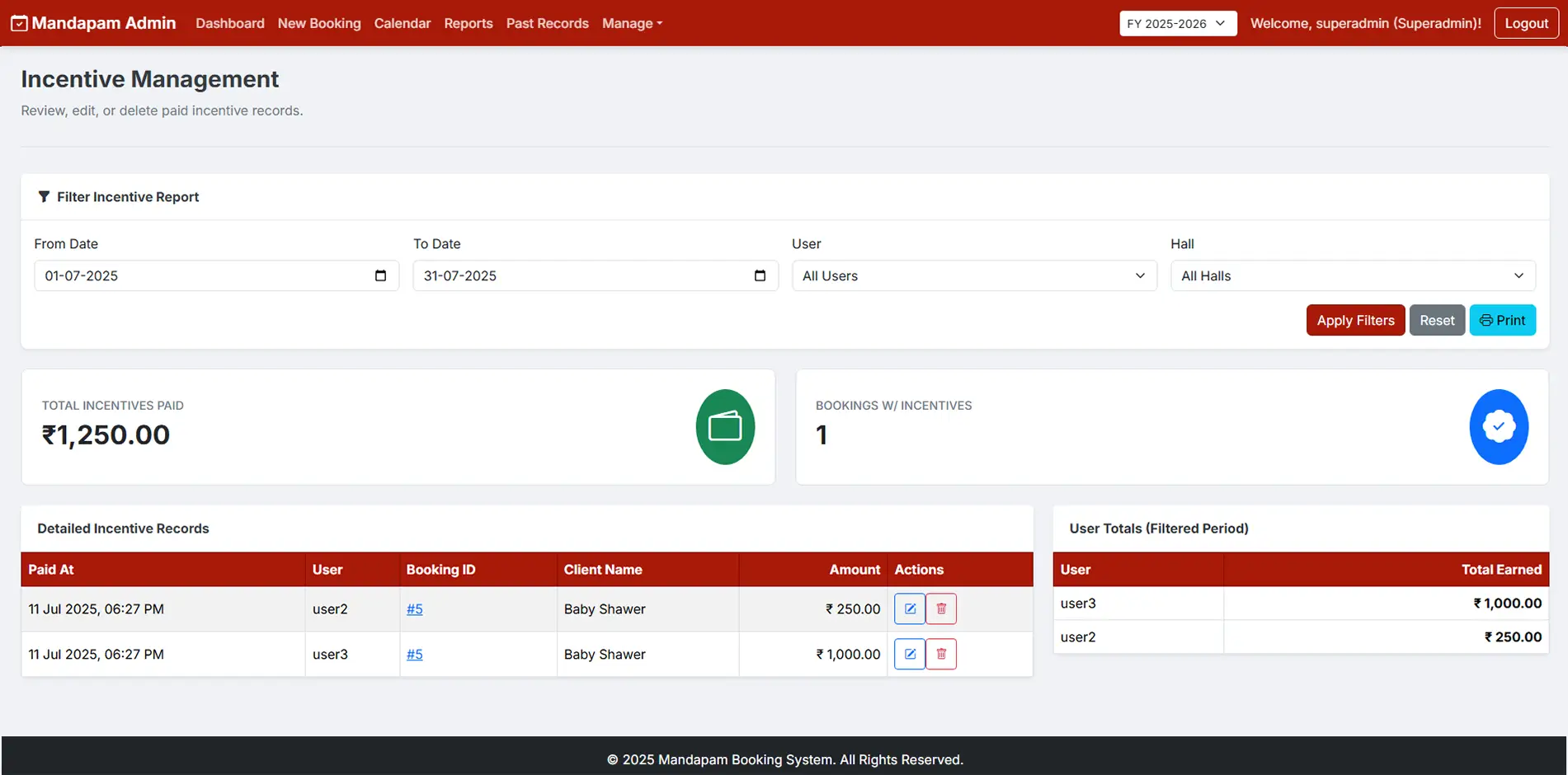Click the ₹ 250.00 amount in records table
This screenshot has width=1568, height=775.
pyautogui.click(x=853, y=608)
